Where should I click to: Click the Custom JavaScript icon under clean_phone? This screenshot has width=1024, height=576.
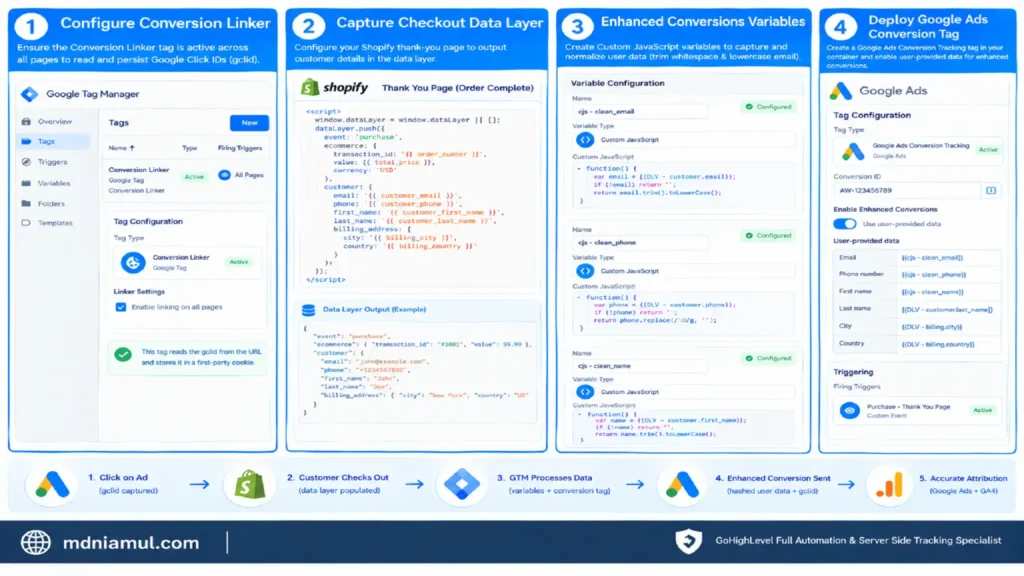(x=584, y=271)
